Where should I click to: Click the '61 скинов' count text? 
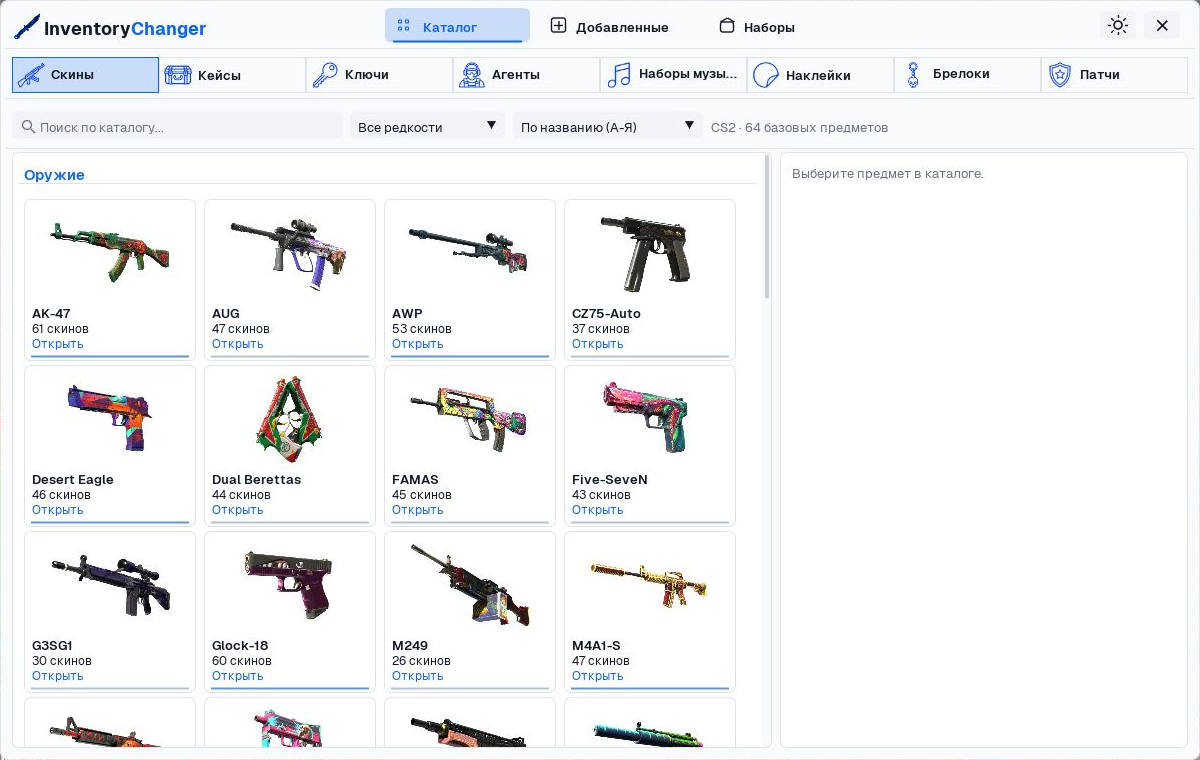click(x=60, y=329)
